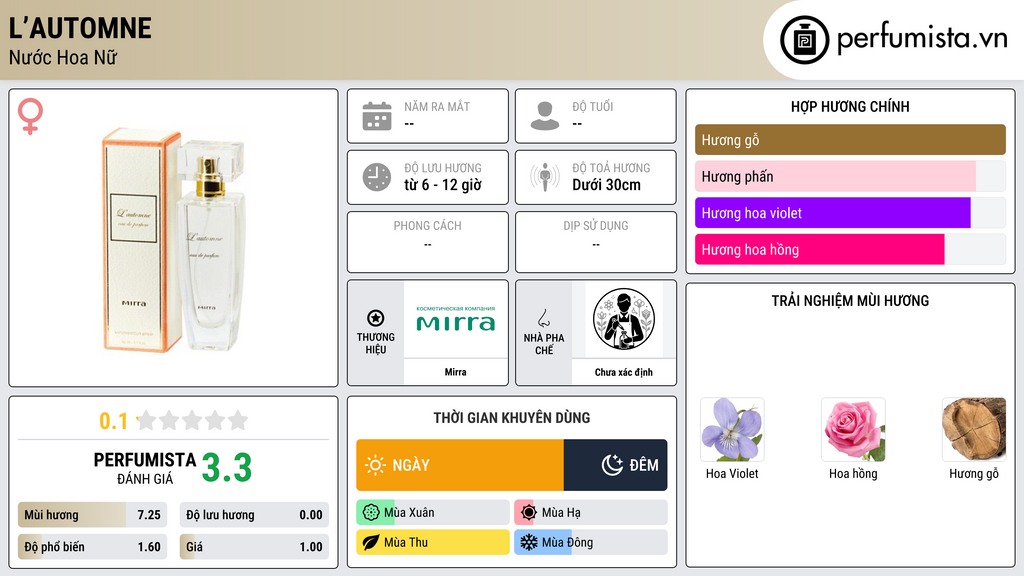
Task: Click the Mirra brand name link
Action: 456,372
